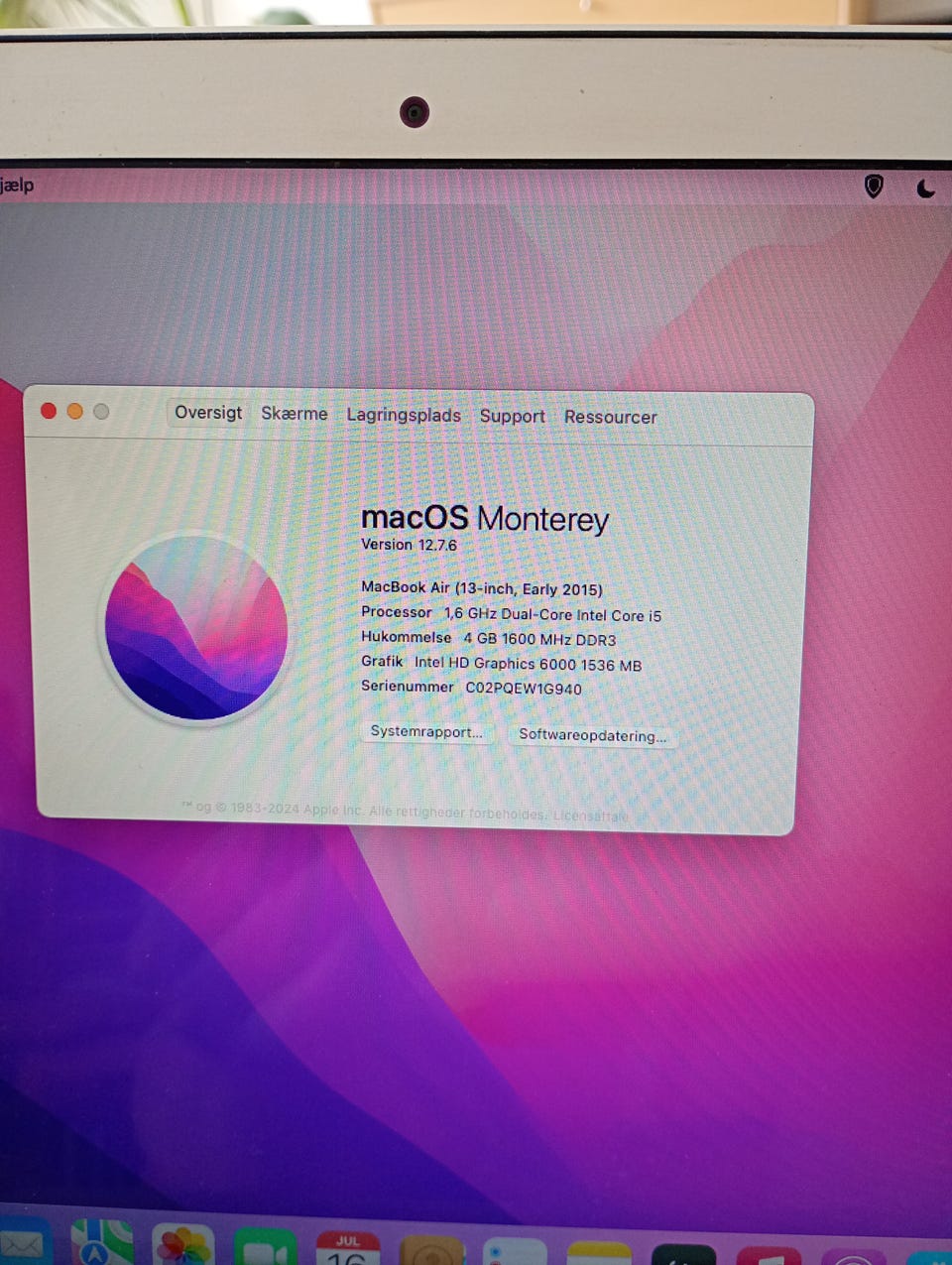Click the Version 12.7.6 text

point(409,545)
